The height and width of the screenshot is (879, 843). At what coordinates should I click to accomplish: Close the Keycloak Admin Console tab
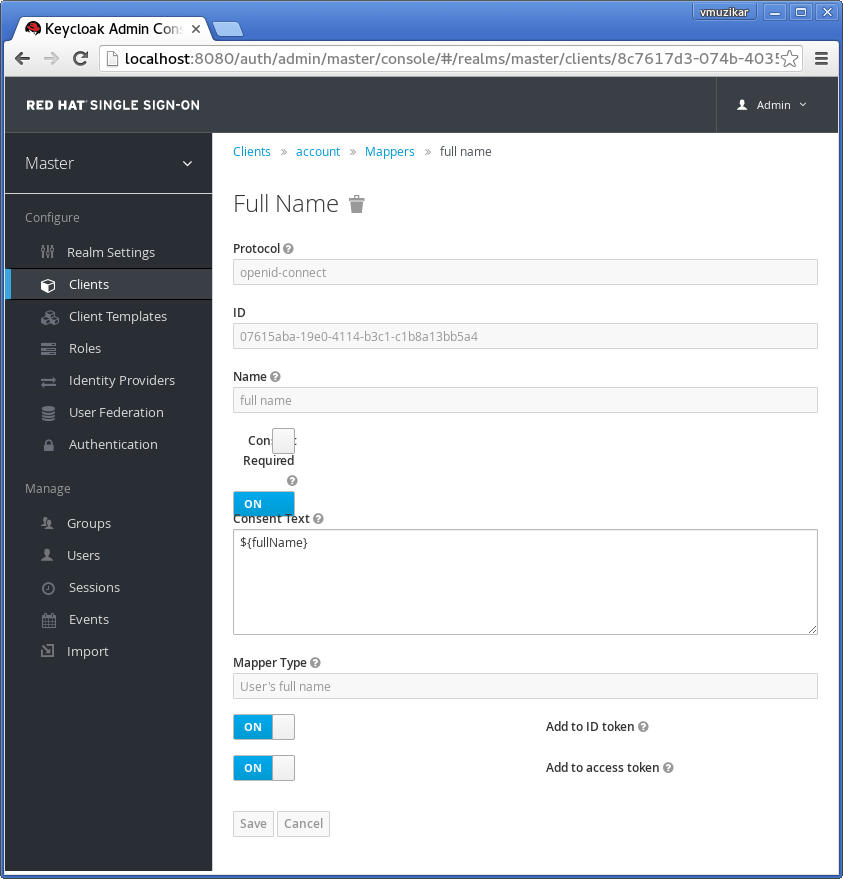(196, 29)
